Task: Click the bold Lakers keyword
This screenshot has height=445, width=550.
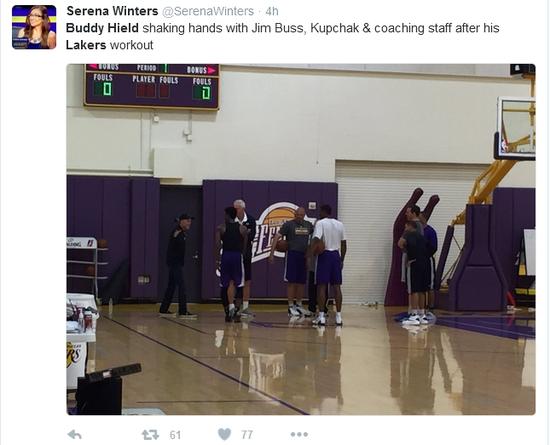Action: point(86,45)
